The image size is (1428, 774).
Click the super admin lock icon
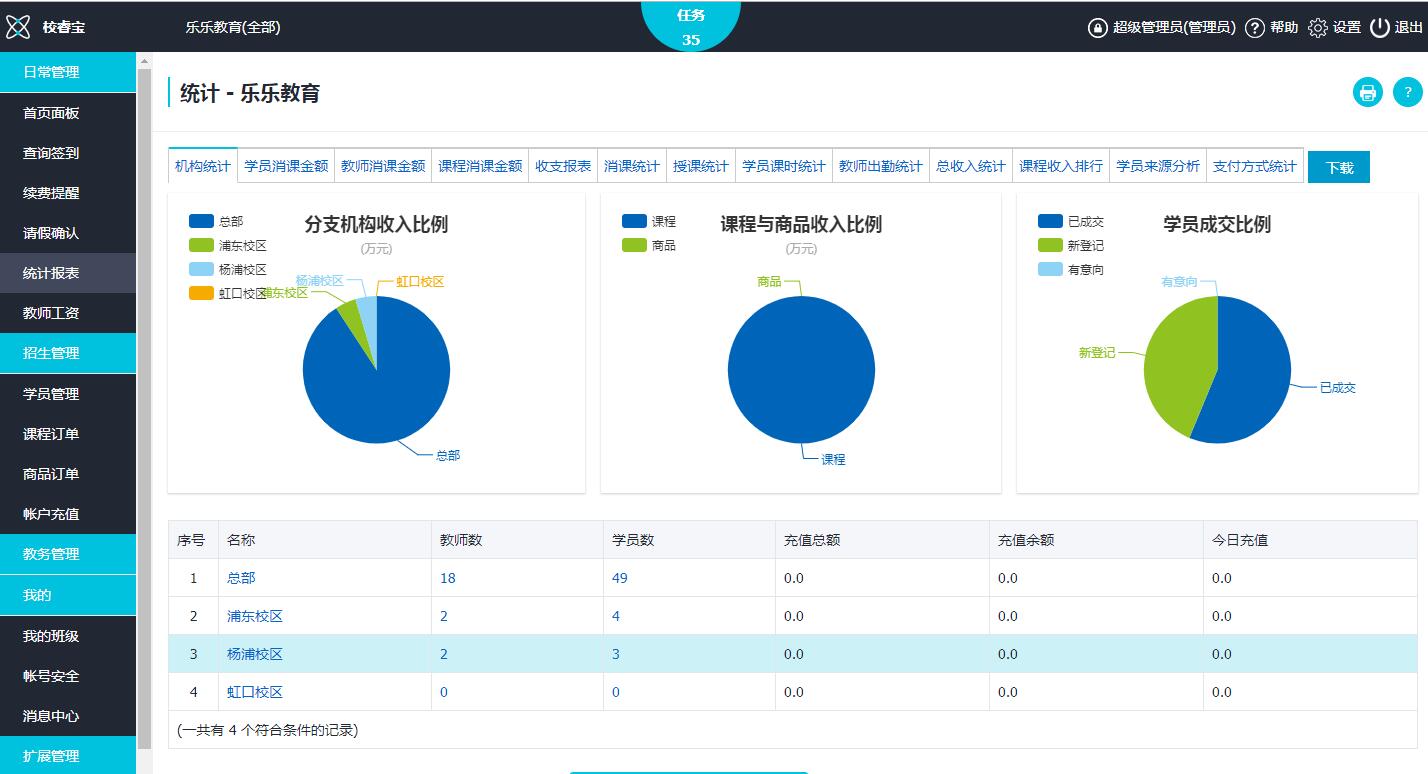coord(1098,28)
